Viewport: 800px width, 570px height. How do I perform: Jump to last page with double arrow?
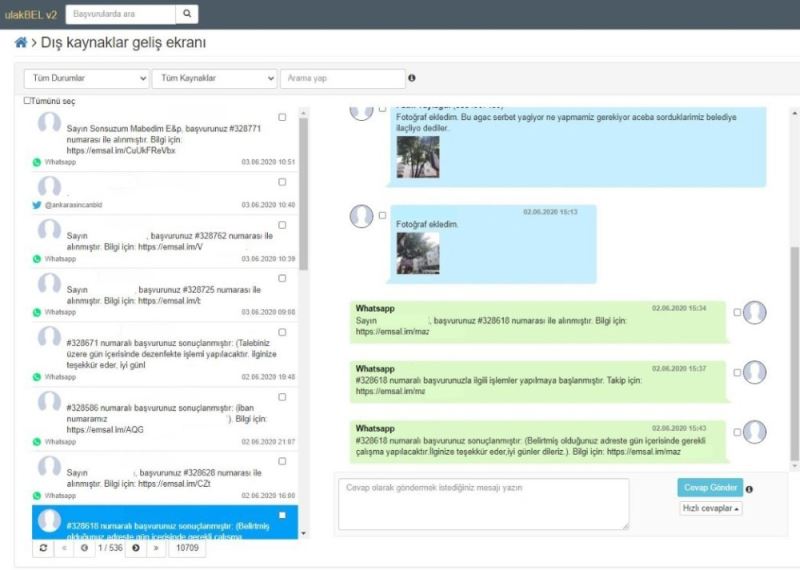pyautogui.click(x=156, y=548)
